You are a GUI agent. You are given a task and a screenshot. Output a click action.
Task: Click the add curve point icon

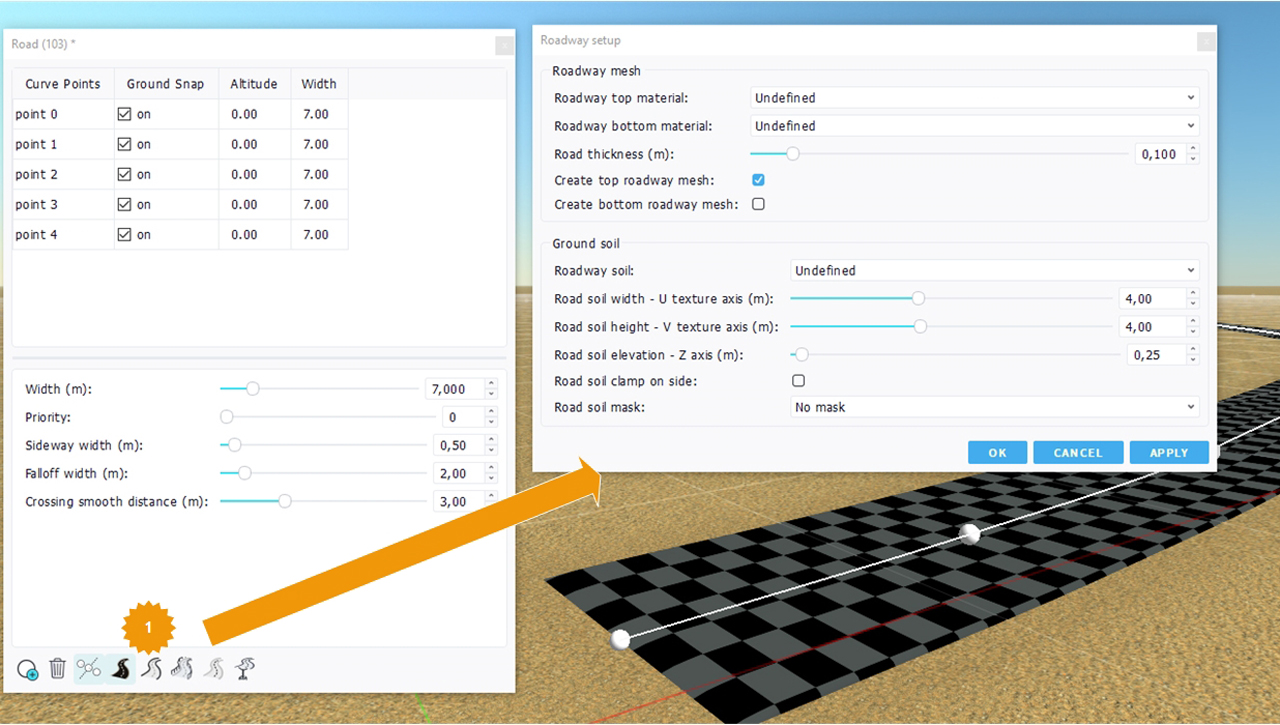[x=28, y=669]
